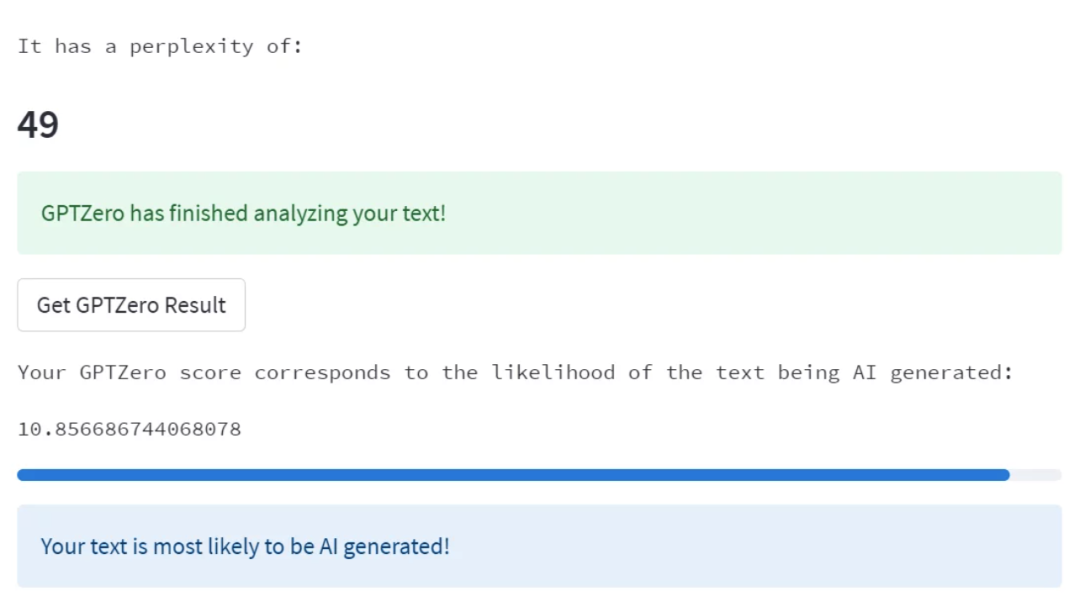
Task: Select the score number 10.856686744068078
Action: click(129, 430)
